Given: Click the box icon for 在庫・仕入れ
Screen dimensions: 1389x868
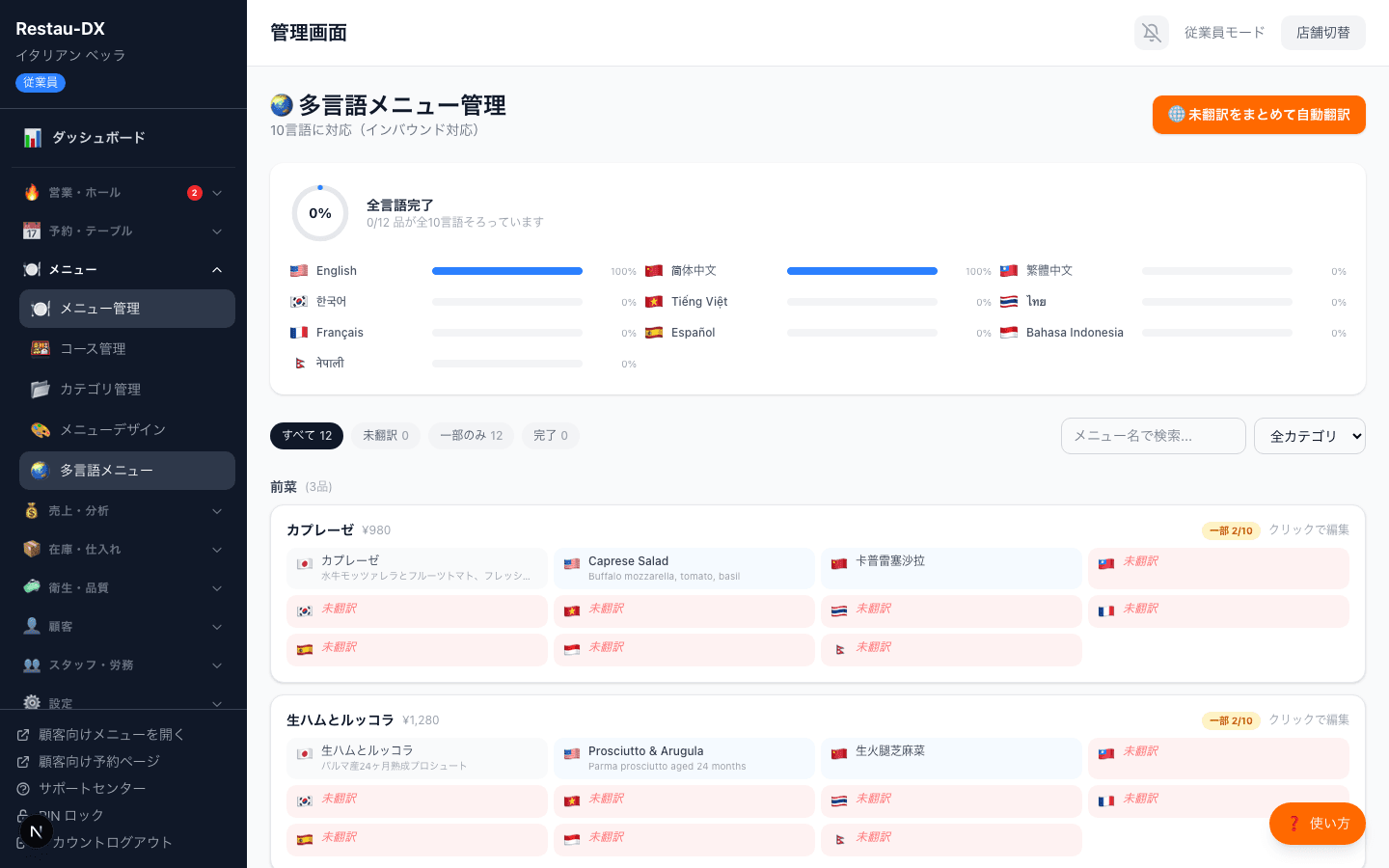Looking at the screenshot, I should 32,550.
